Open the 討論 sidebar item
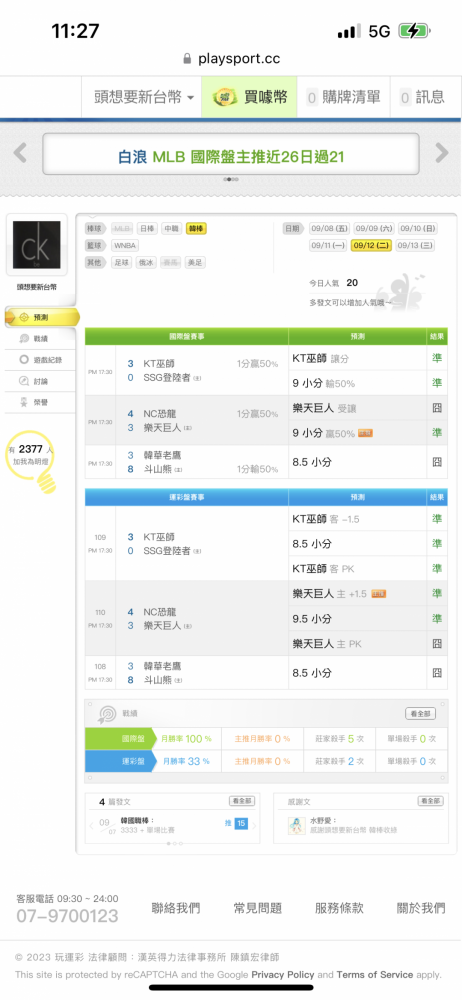462x1000 pixels. pyautogui.click(x=40, y=381)
